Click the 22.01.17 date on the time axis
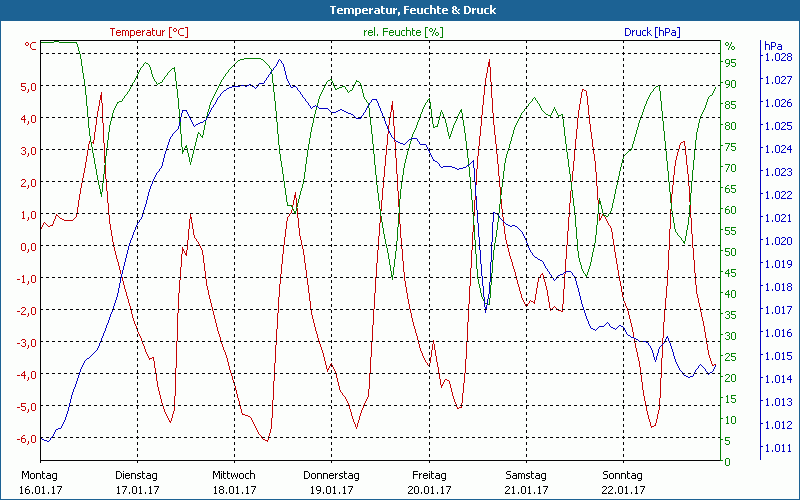 tap(623, 490)
